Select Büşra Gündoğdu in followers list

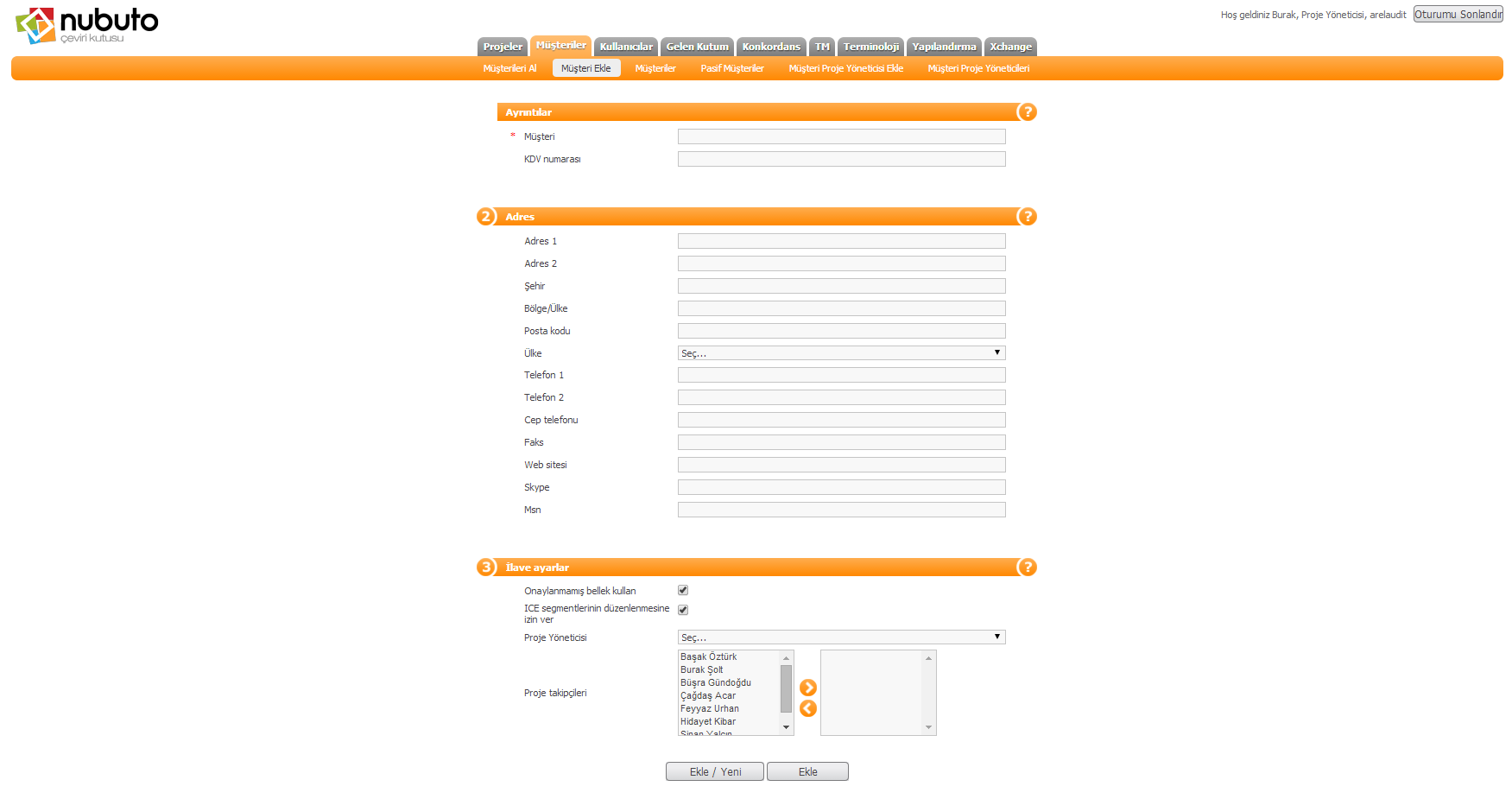pos(729,682)
